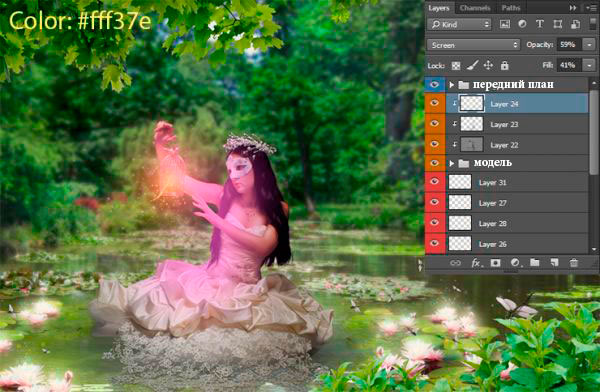Hide Layer 22 with its eye icon
The image size is (600, 392).
tap(435, 144)
